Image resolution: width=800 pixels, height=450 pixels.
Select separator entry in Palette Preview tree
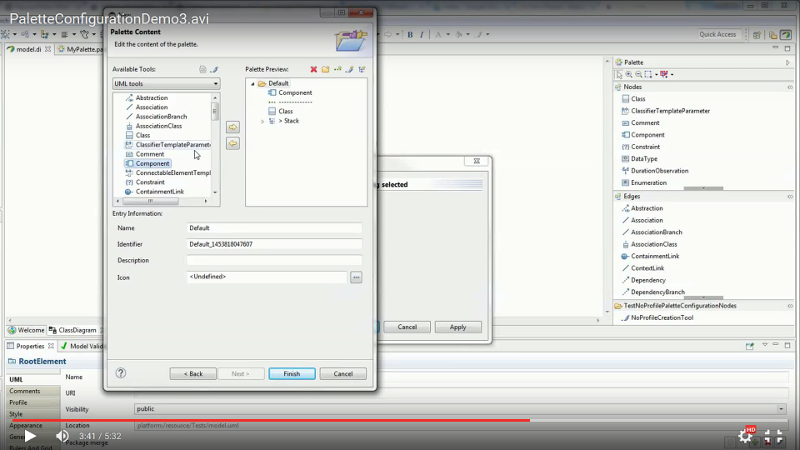click(x=290, y=102)
